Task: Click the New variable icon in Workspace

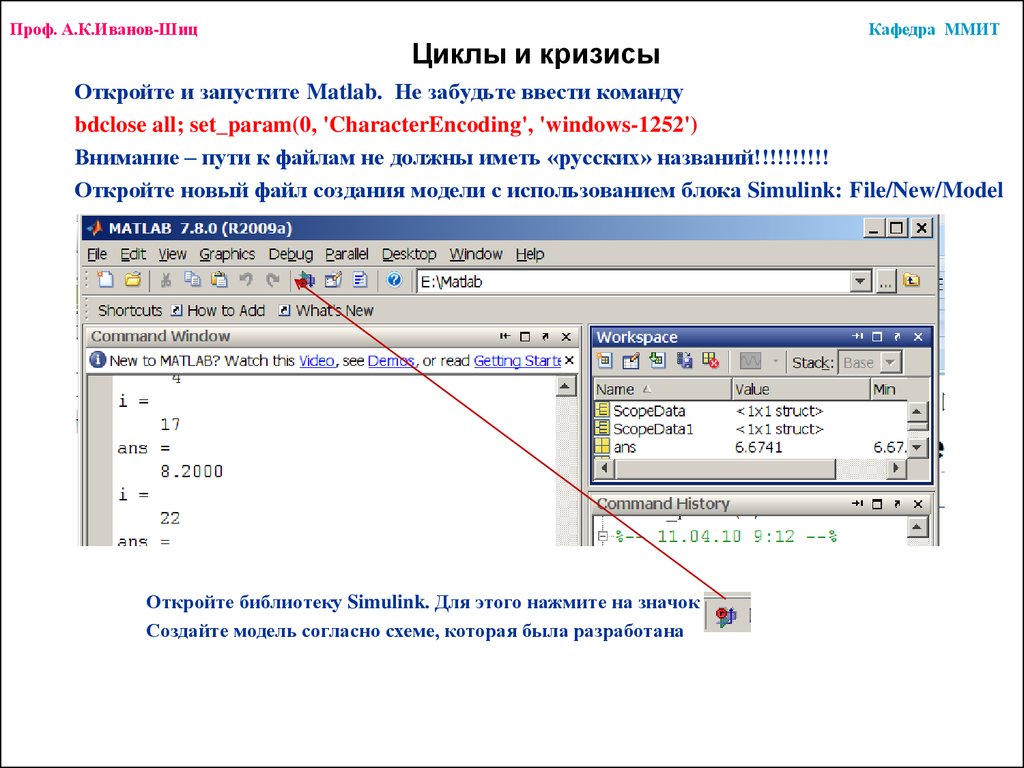Action: click(604, 360)
